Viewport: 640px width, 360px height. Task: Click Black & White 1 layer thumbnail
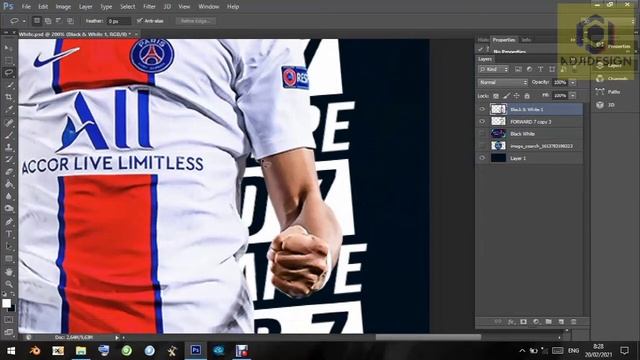[498, 109]
